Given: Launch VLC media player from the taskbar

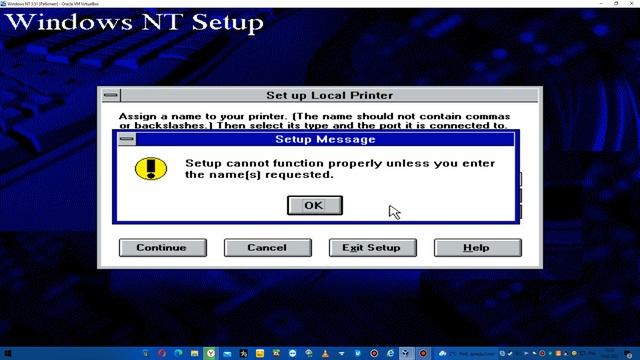Looking at the screenshot, I should (x=325, y=353).
